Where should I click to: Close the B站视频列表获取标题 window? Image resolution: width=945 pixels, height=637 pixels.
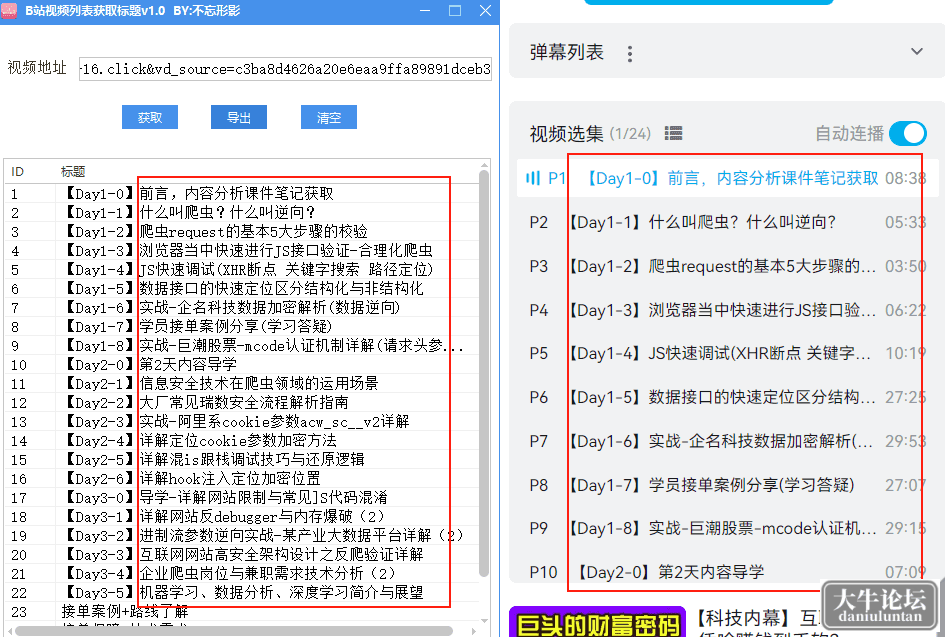pyautogui.click(x=485, y=11)
